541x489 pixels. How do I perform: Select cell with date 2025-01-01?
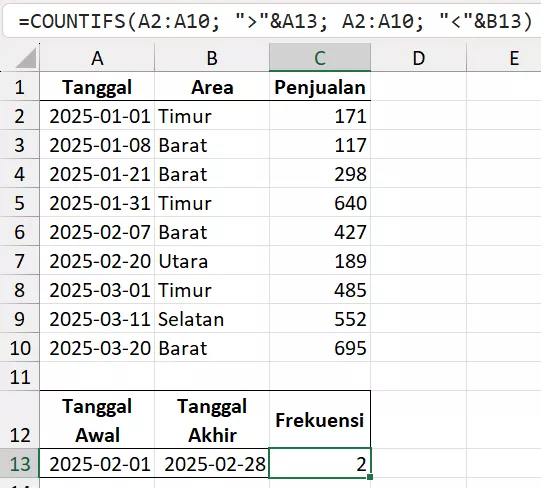(97, 116)
